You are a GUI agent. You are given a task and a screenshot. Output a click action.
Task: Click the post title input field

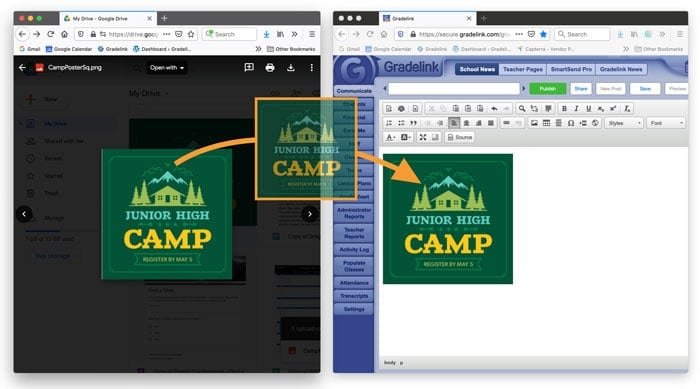[x=454, y=88]
